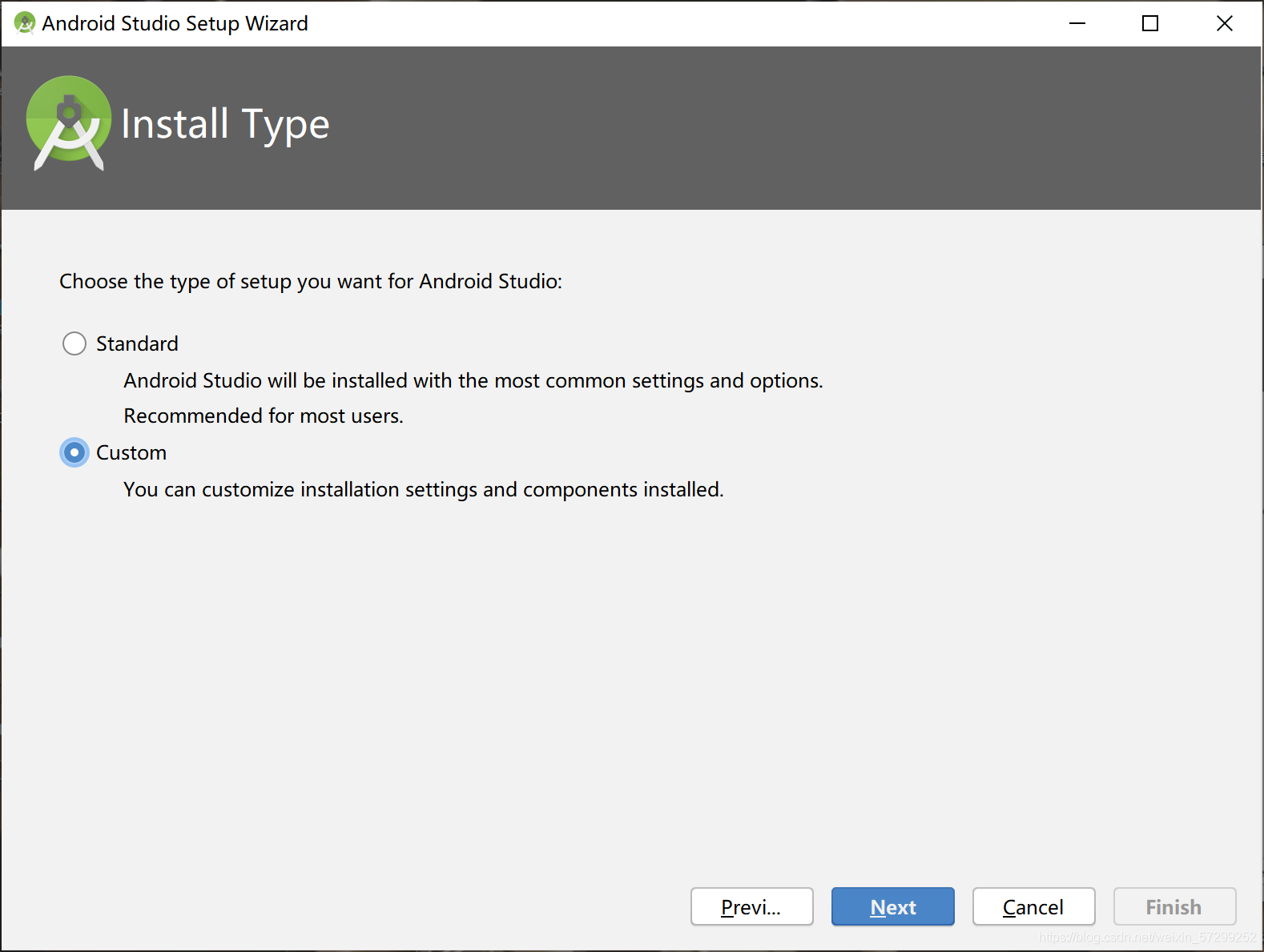Click 'Recommended for most users.' text
The image size is (1264, 952).
[264, 416]
